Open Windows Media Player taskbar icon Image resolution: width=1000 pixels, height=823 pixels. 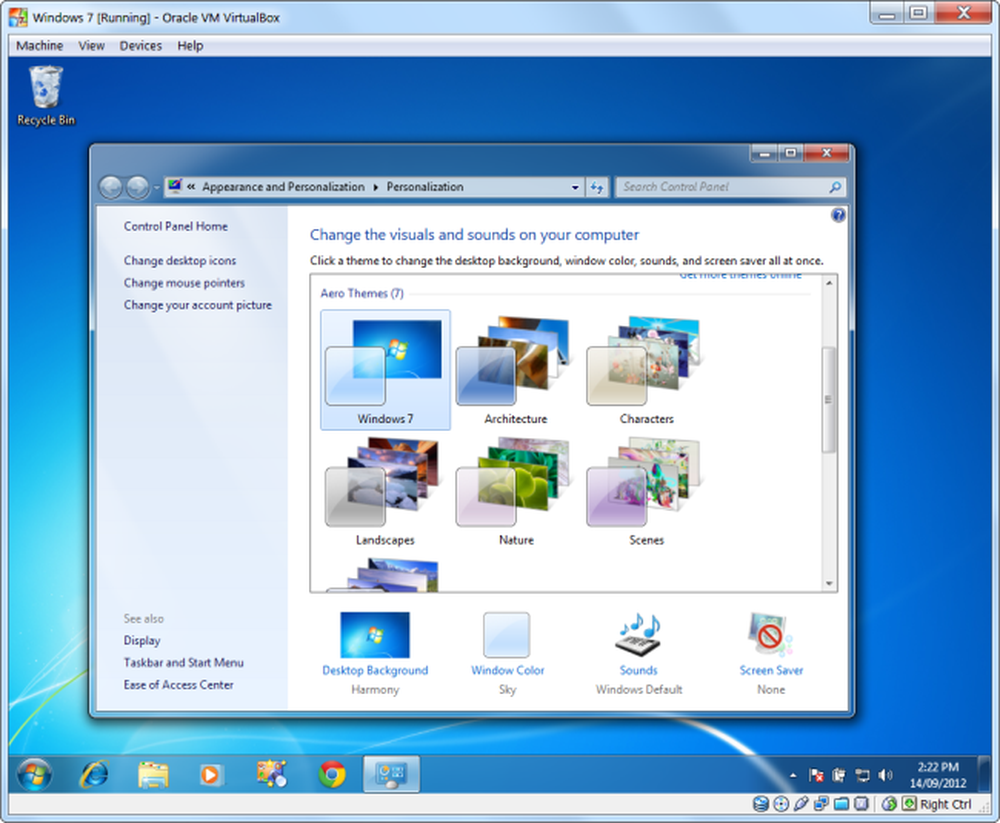(210, 775)
